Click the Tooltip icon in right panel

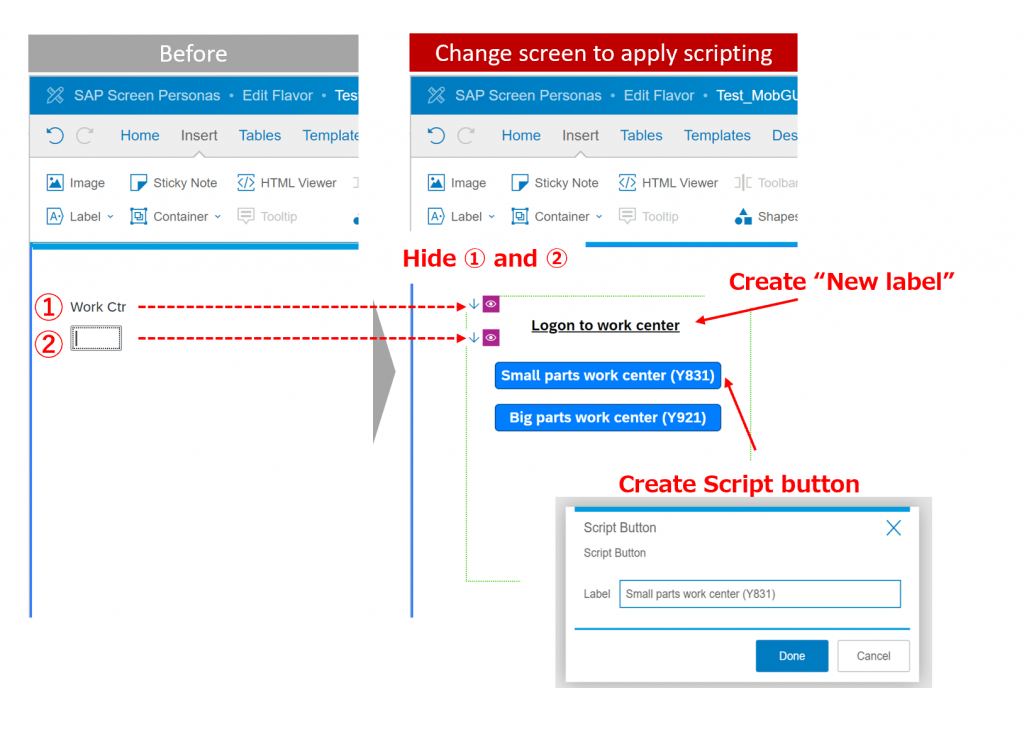pyautogui.click(x=627, y=216)
